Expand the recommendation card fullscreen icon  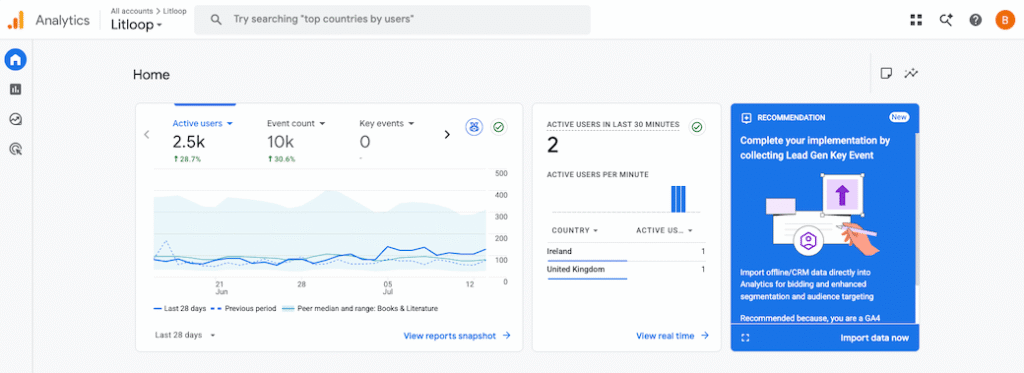point(746,338)
